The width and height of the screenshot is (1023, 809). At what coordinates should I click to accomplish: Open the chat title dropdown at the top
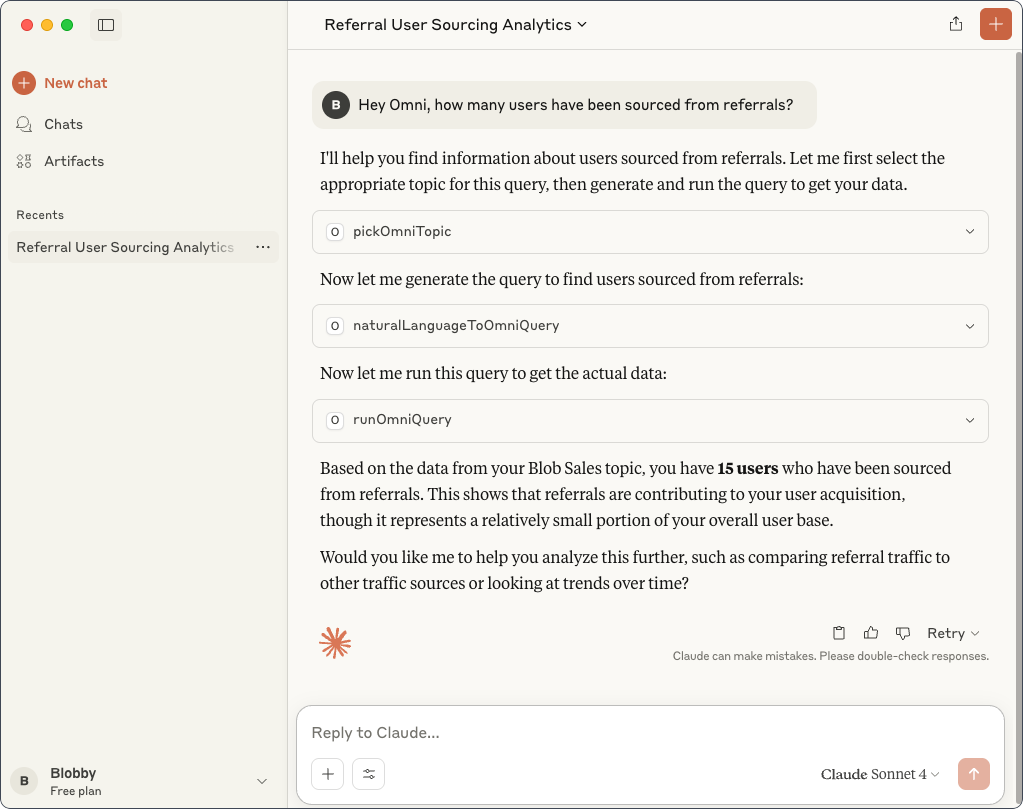tap(455, 25)
